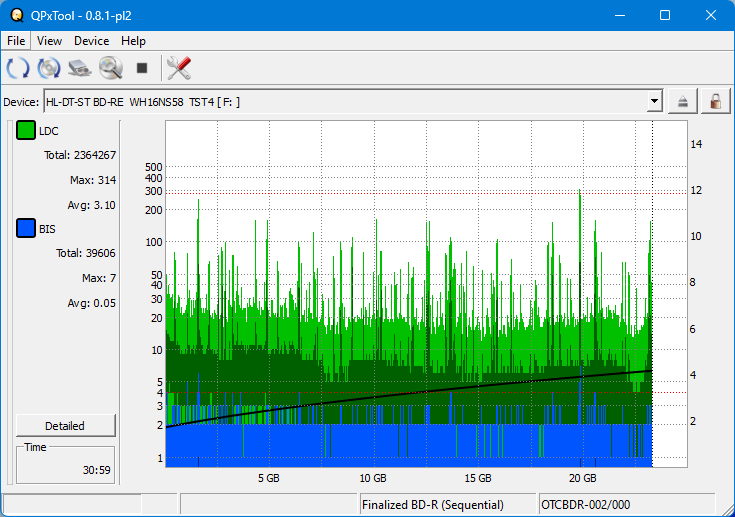The height and width of the screenshot is (517, 735).
Task: Click the Detailed button
Action: pyautogui.click(x=65, y=426)
